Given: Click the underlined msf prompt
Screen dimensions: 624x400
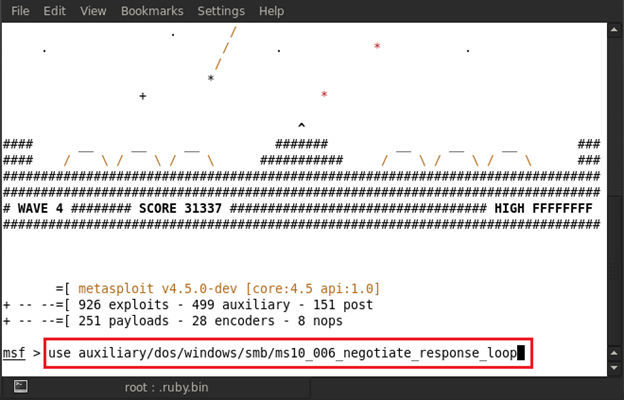Looking at the screenshot, I should [14, 354].
